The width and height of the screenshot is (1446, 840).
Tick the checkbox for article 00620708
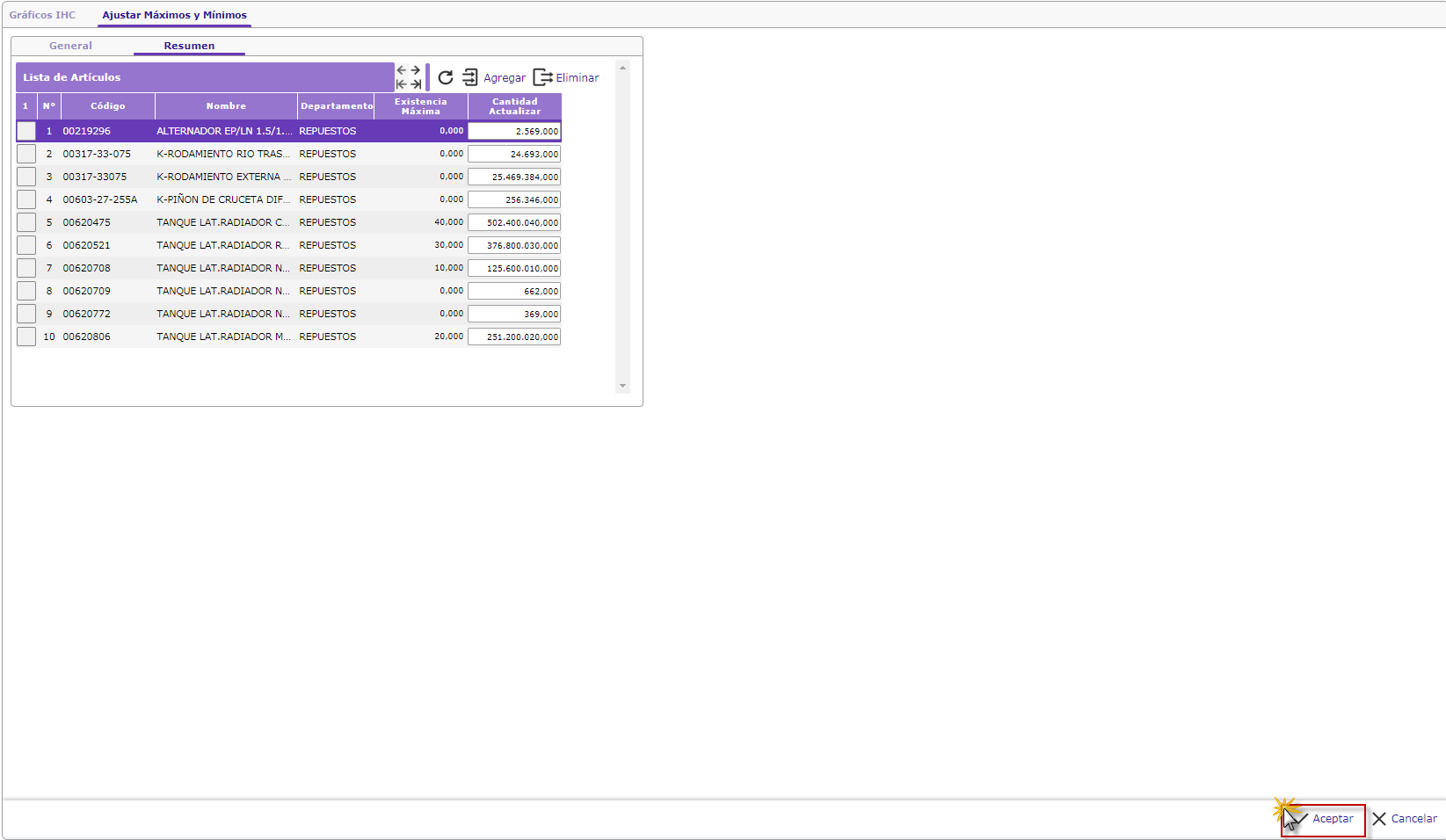tap(26, 268)
